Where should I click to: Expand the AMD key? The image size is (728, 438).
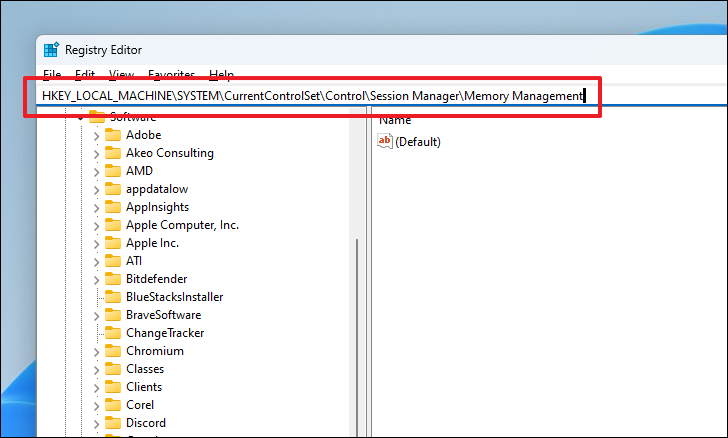(x=96, y=172)
